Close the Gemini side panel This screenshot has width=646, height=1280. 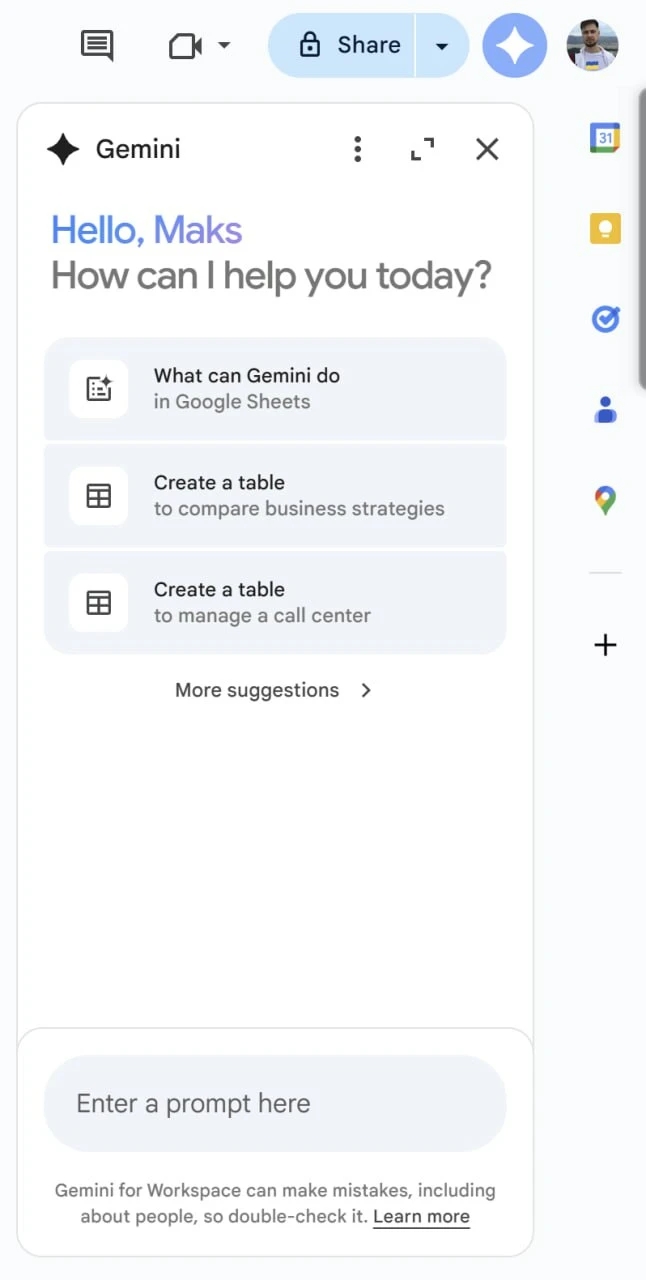(x=487, y=150)
